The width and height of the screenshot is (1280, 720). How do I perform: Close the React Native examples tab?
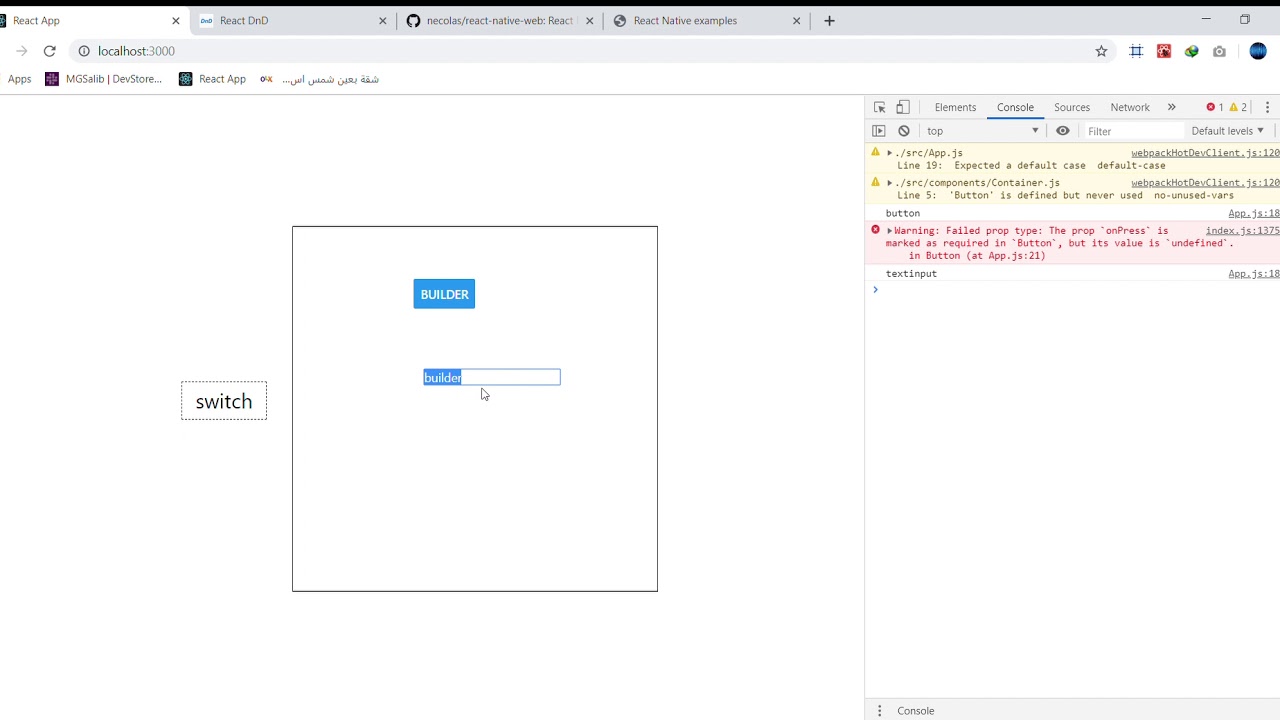(x=797, y=20)
